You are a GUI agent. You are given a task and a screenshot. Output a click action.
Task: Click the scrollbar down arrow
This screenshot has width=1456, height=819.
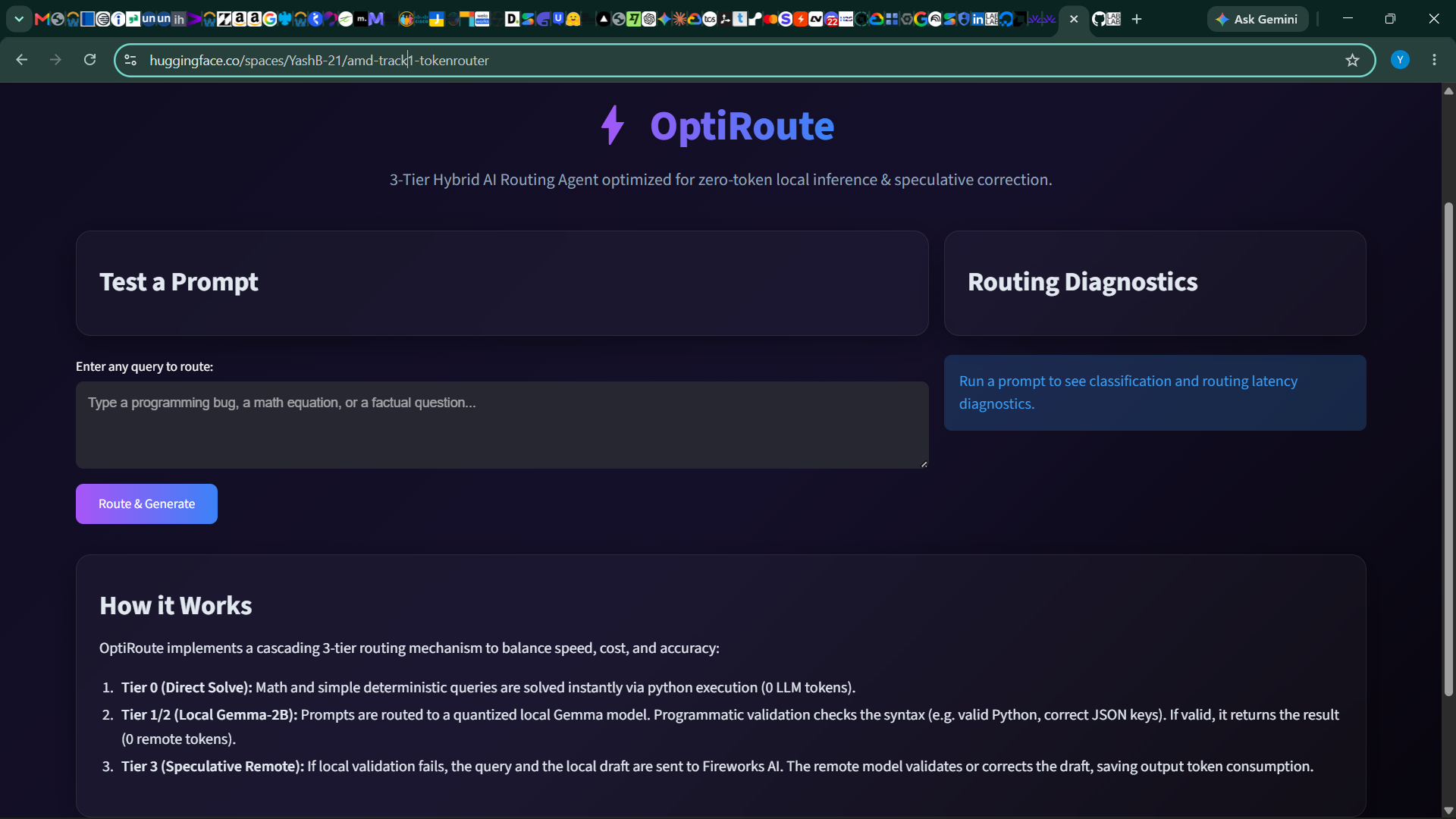[1448, 811]
